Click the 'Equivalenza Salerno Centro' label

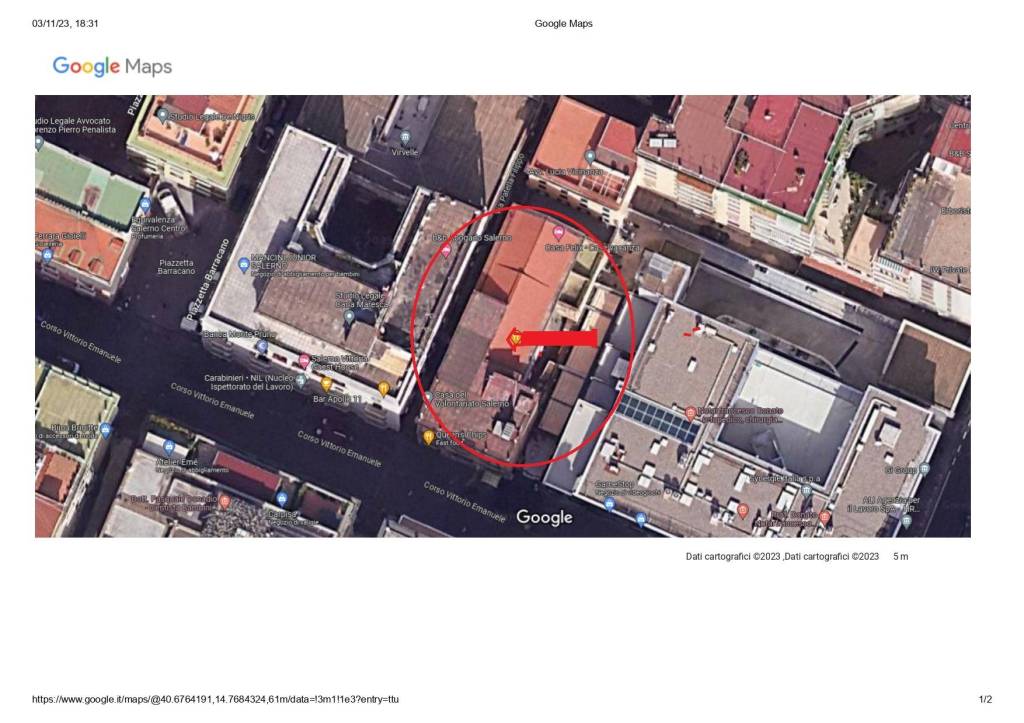[x=159, y=224]
